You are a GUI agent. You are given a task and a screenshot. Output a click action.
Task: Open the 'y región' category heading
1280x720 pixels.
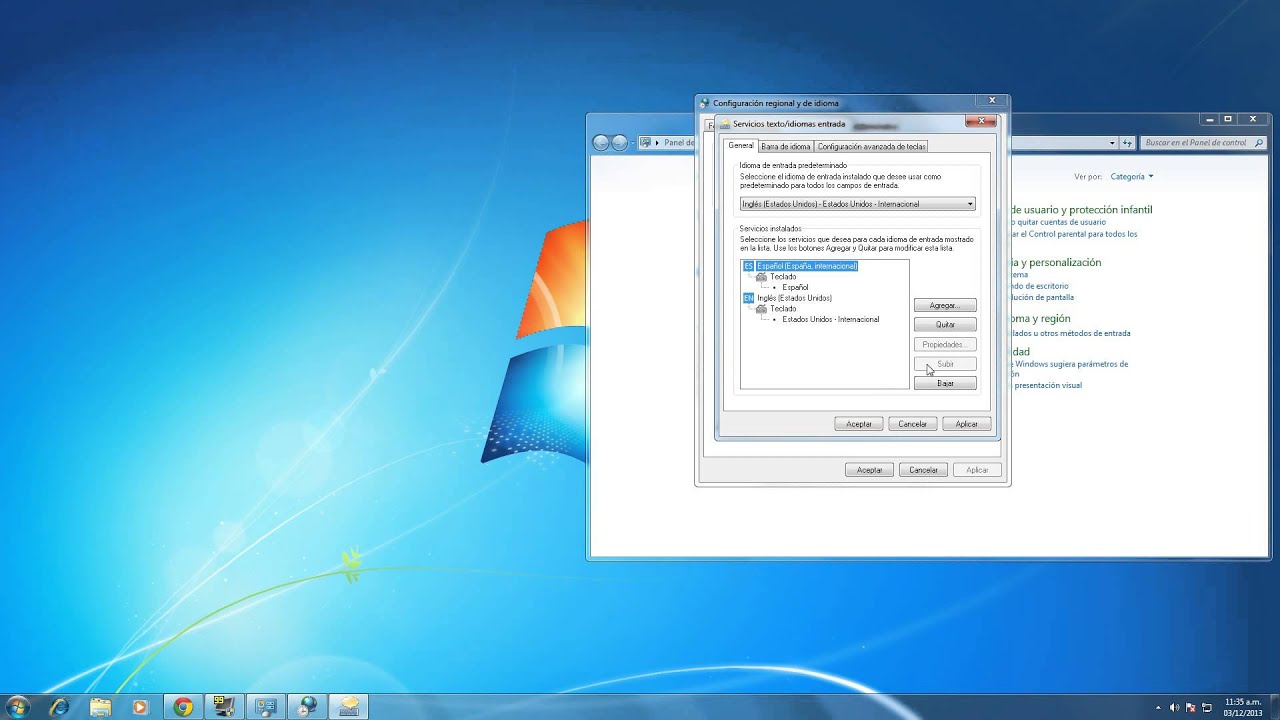[1041, 319]
